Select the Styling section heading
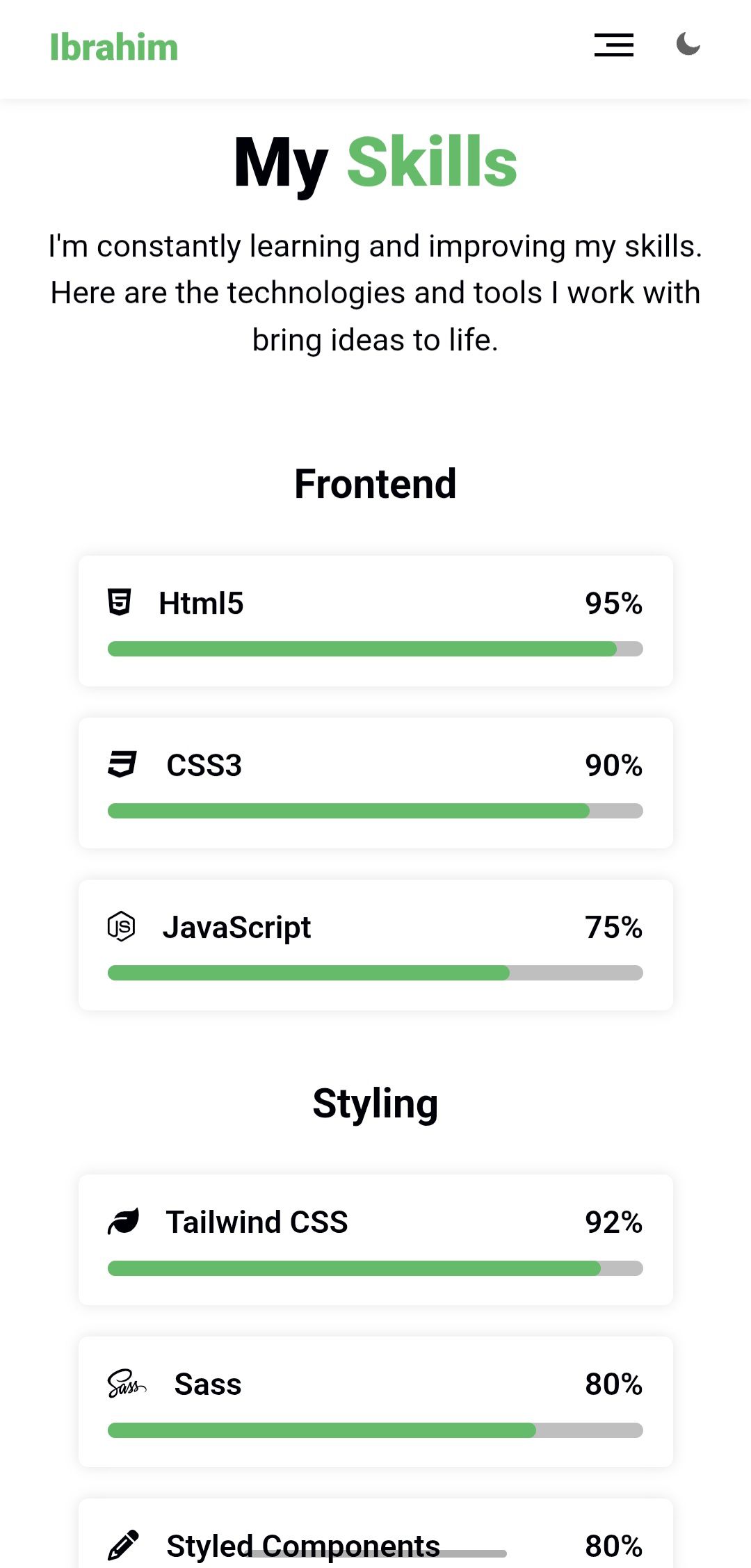751x1568 pixels. 375,1104
